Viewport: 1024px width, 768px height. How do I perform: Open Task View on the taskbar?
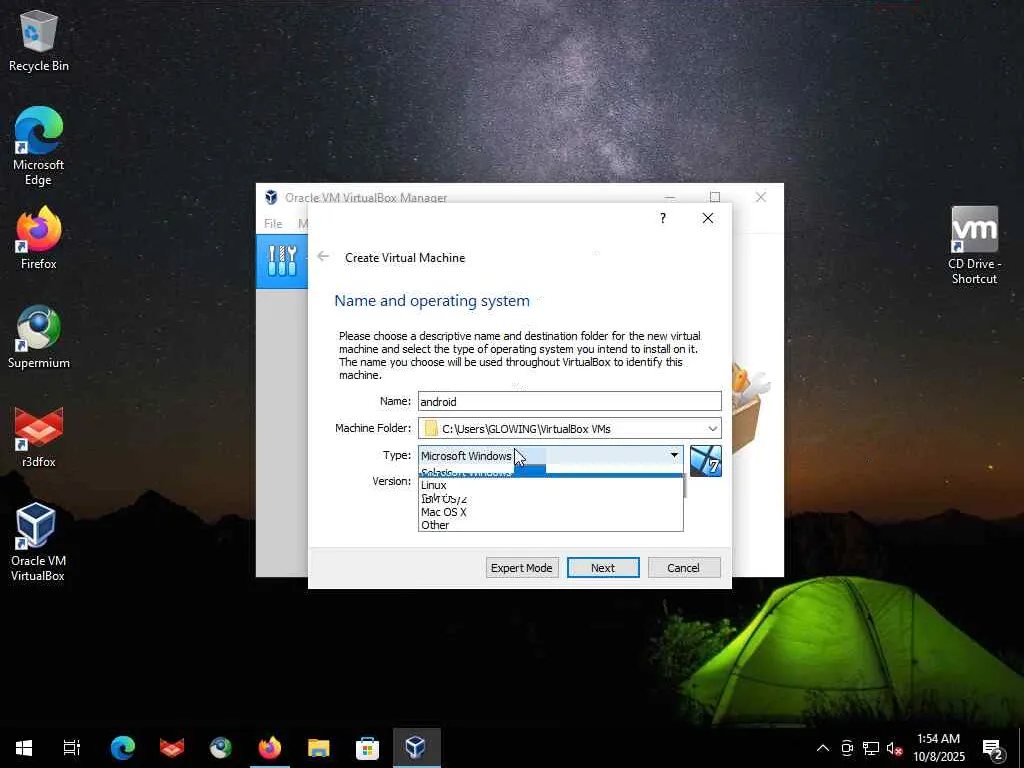tap(71, 748)
